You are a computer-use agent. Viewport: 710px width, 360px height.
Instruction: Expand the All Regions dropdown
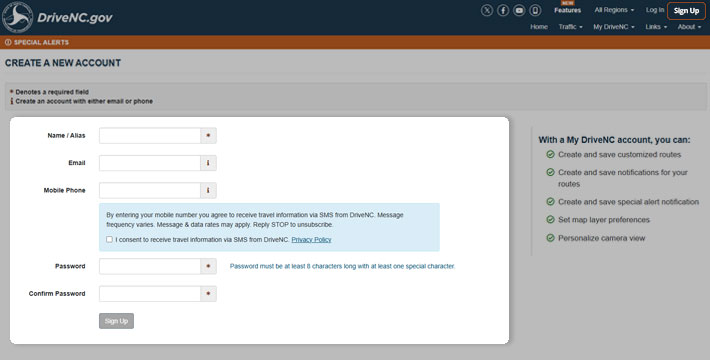(614, 10)
